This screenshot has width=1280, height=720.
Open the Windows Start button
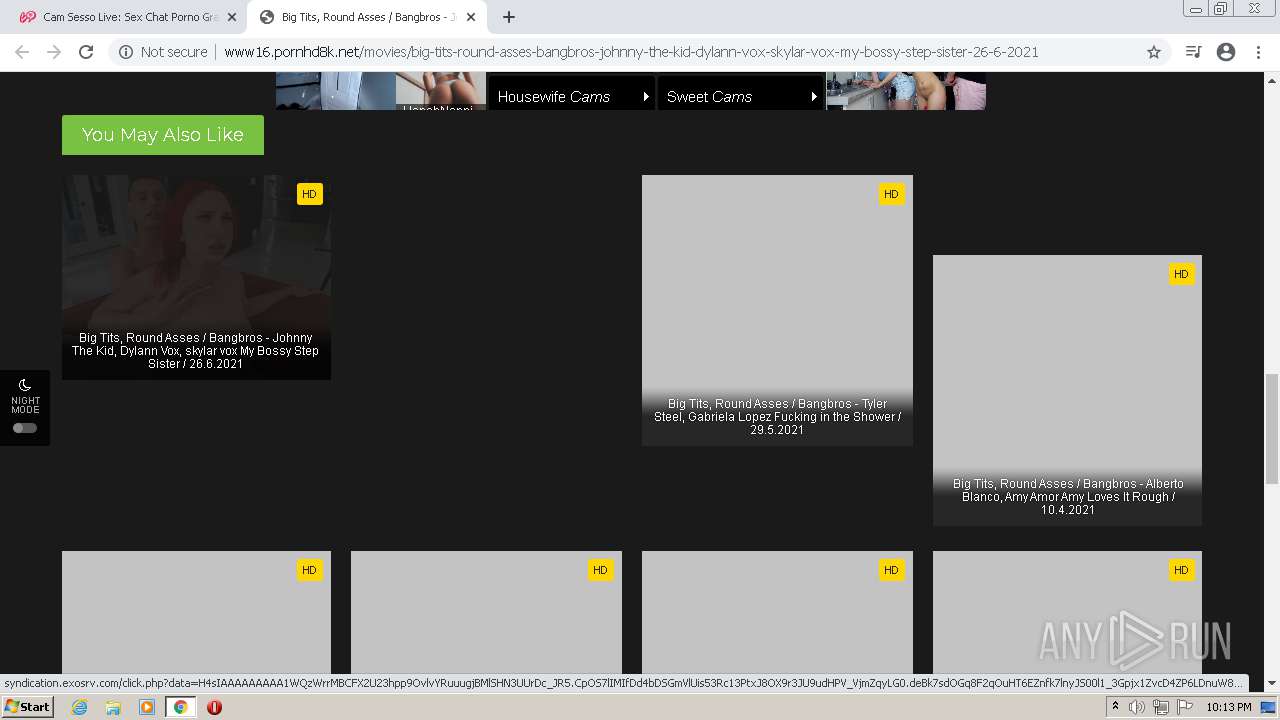(28, 707)
